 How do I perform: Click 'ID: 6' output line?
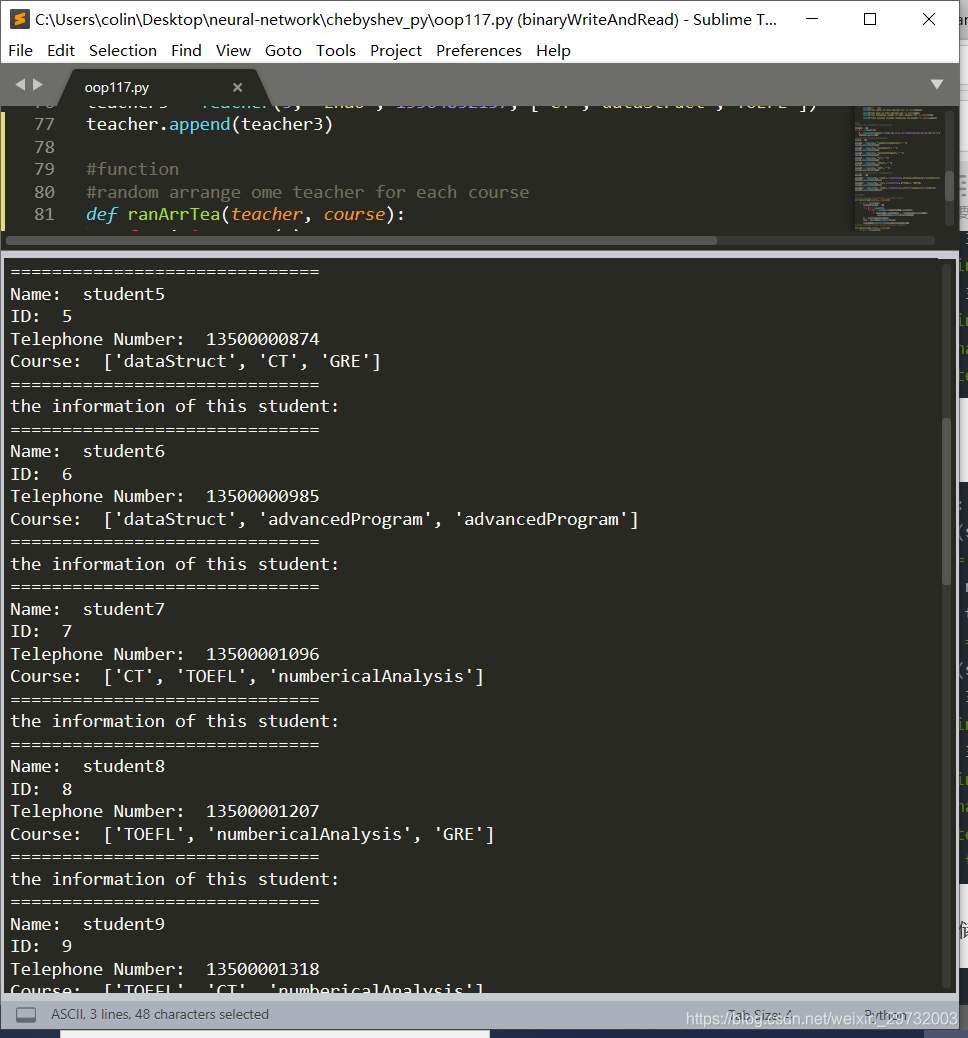[x=41, y=474]
